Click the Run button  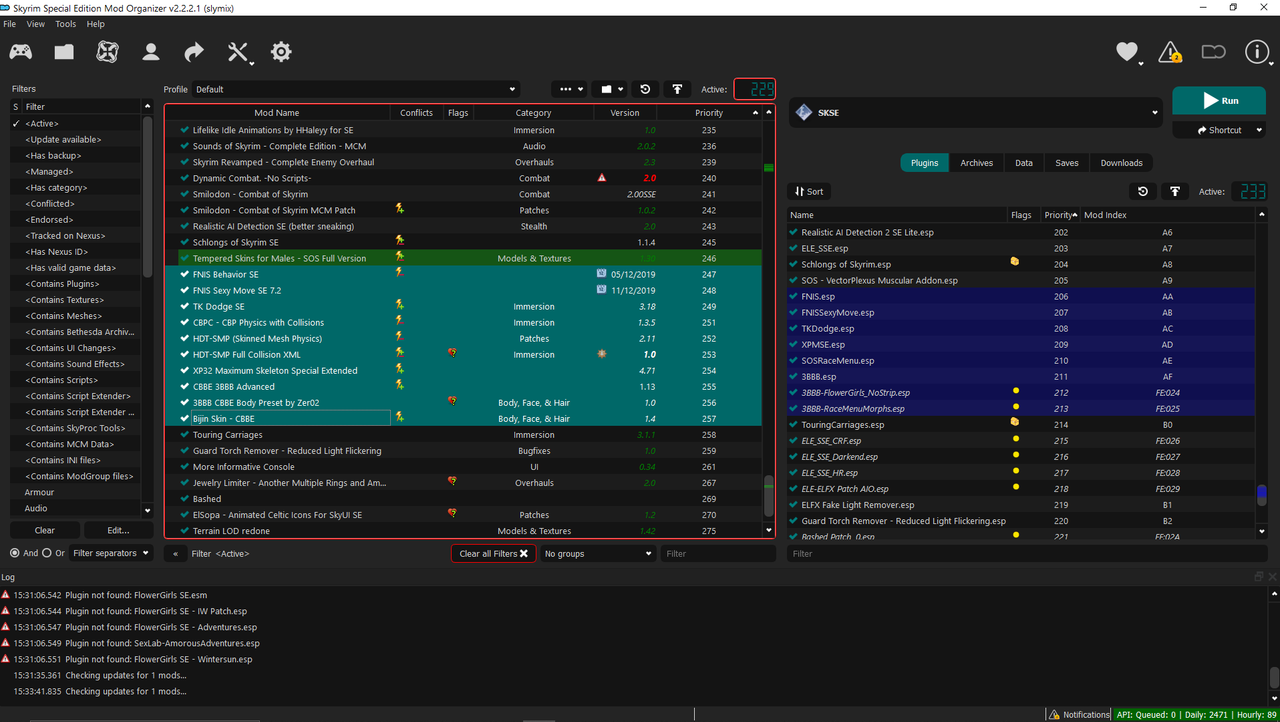coord(1219,101)
